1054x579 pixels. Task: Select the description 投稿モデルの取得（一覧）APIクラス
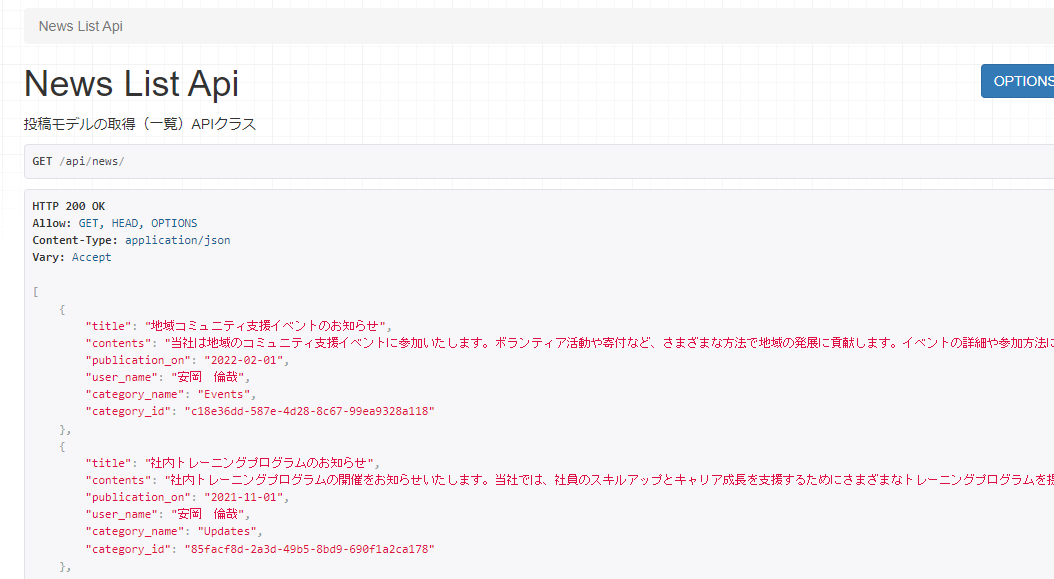(140, 124)
